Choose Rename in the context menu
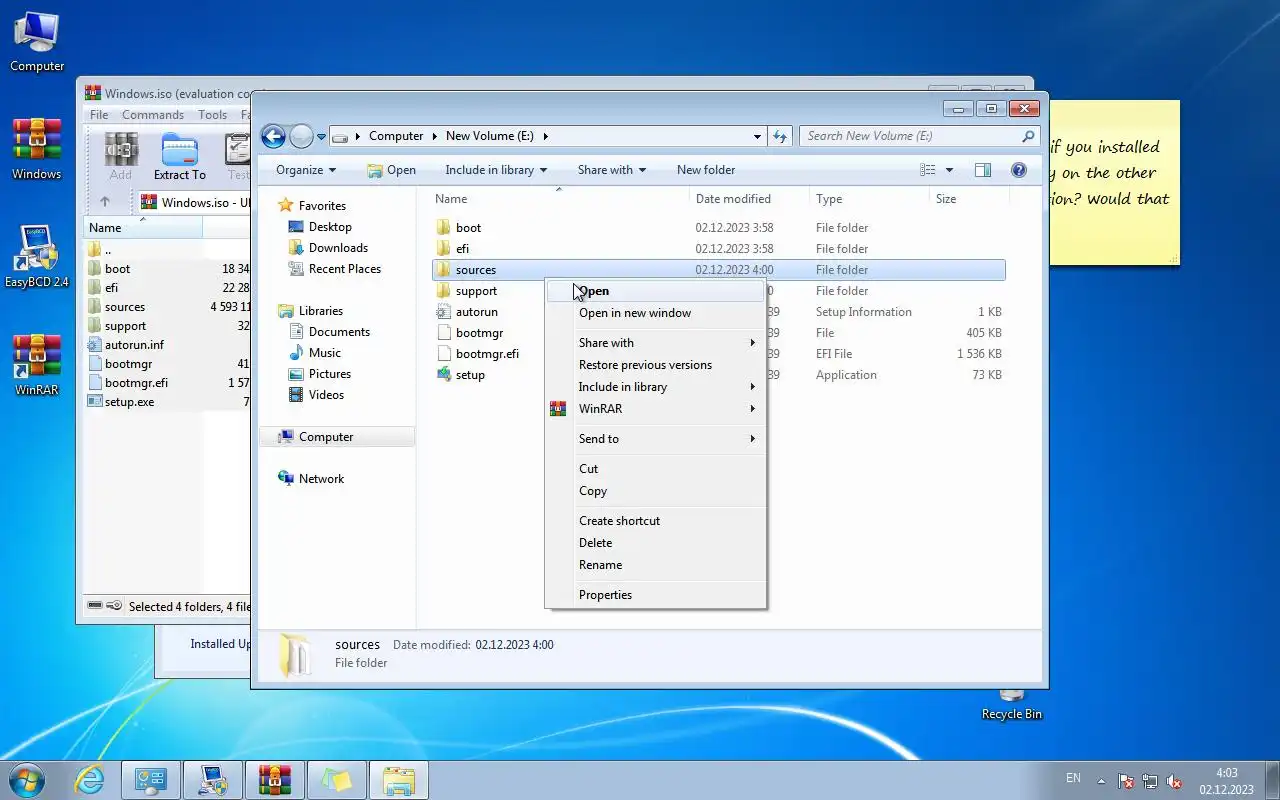The width and height of the screenshot is (1280, 800). 655,565
